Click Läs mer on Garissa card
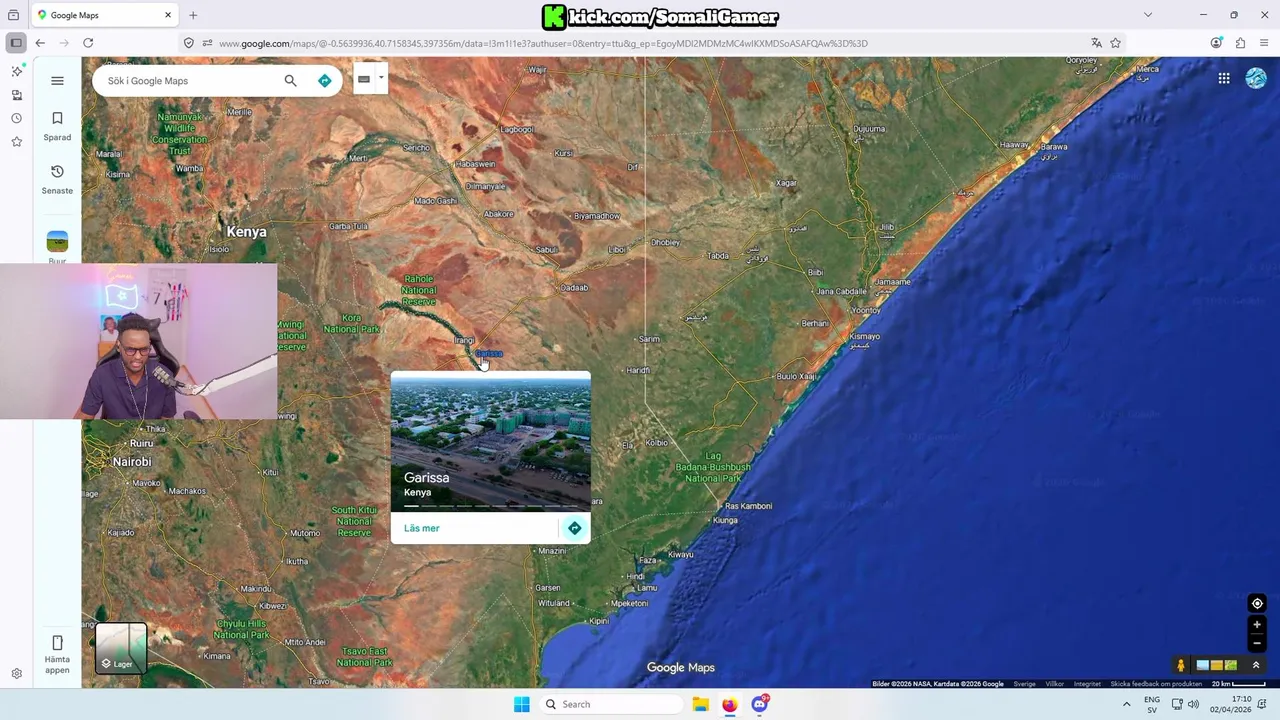This screenshot has height=720, width=1280. click(421, 528)
